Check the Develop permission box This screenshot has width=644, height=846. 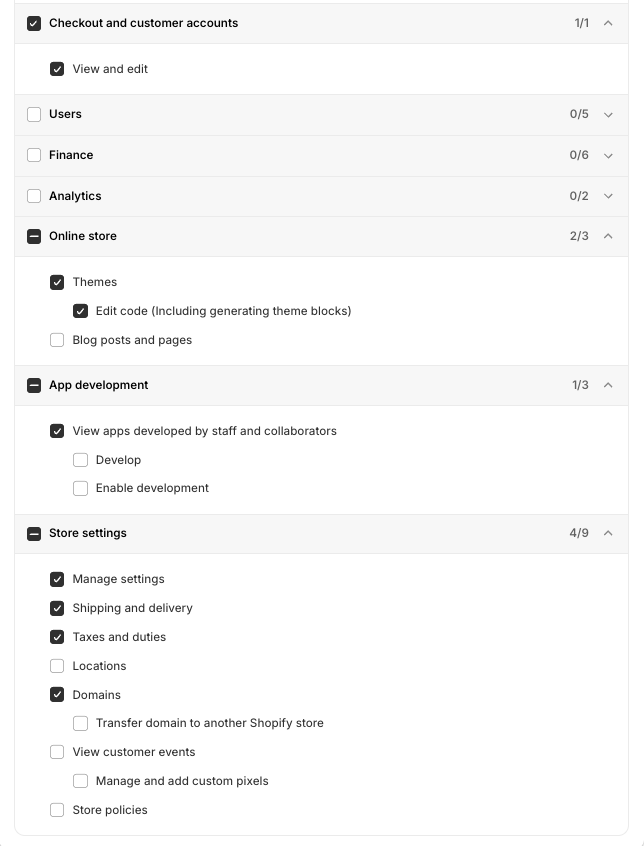tap(81, 460)
